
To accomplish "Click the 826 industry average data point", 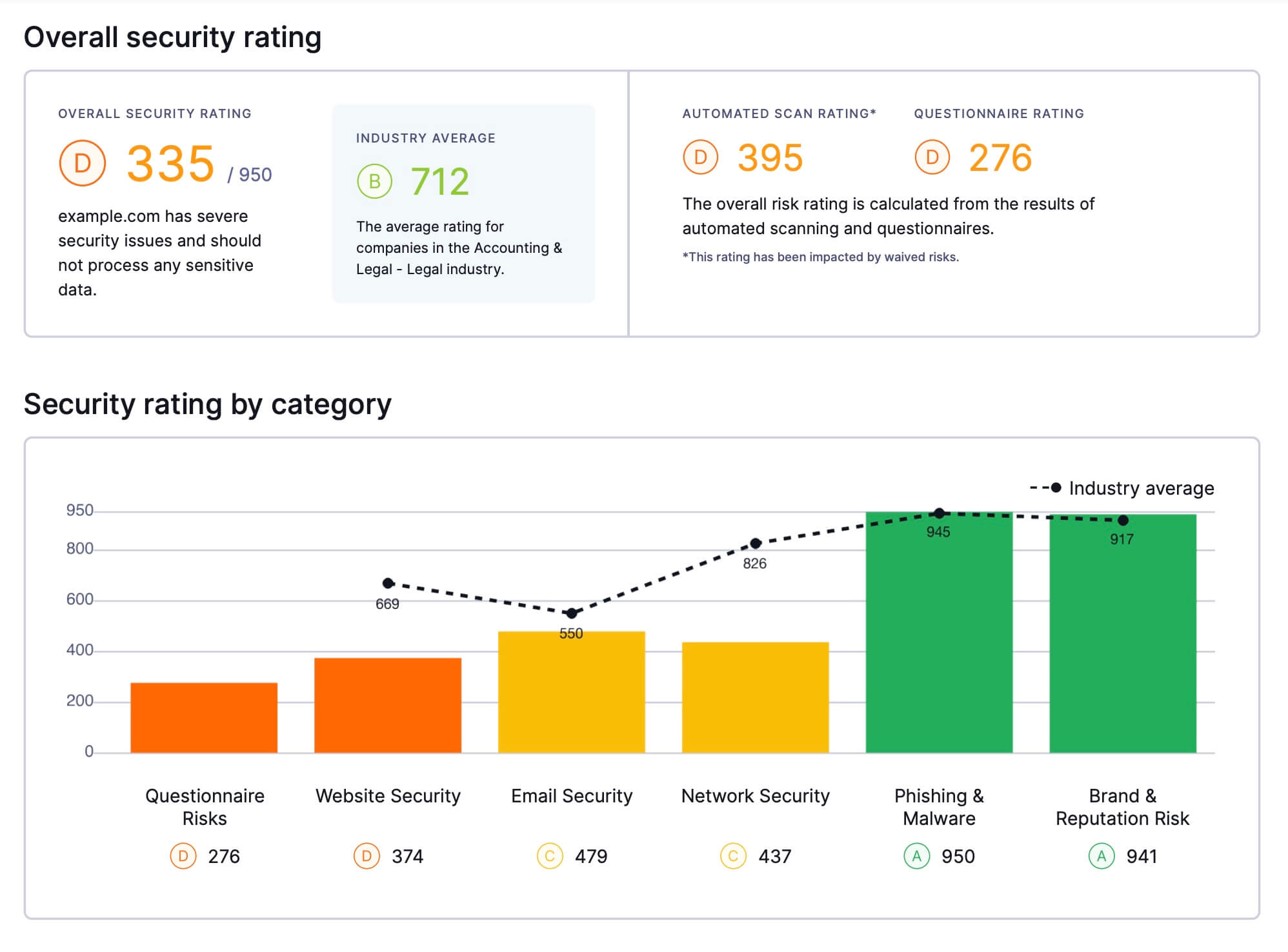I will (756, 543).
